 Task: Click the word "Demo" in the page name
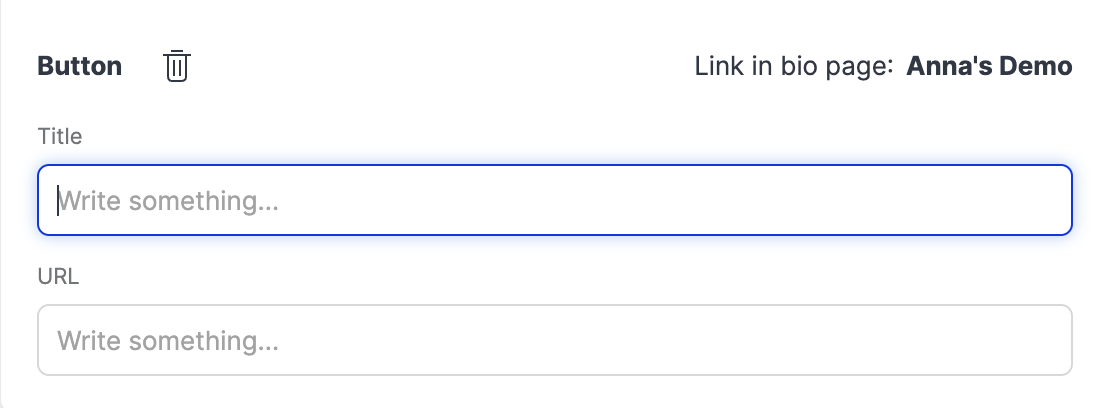1037,66
